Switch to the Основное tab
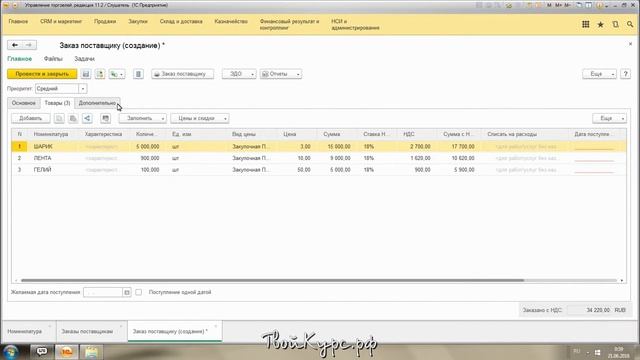 pos(24,103)
